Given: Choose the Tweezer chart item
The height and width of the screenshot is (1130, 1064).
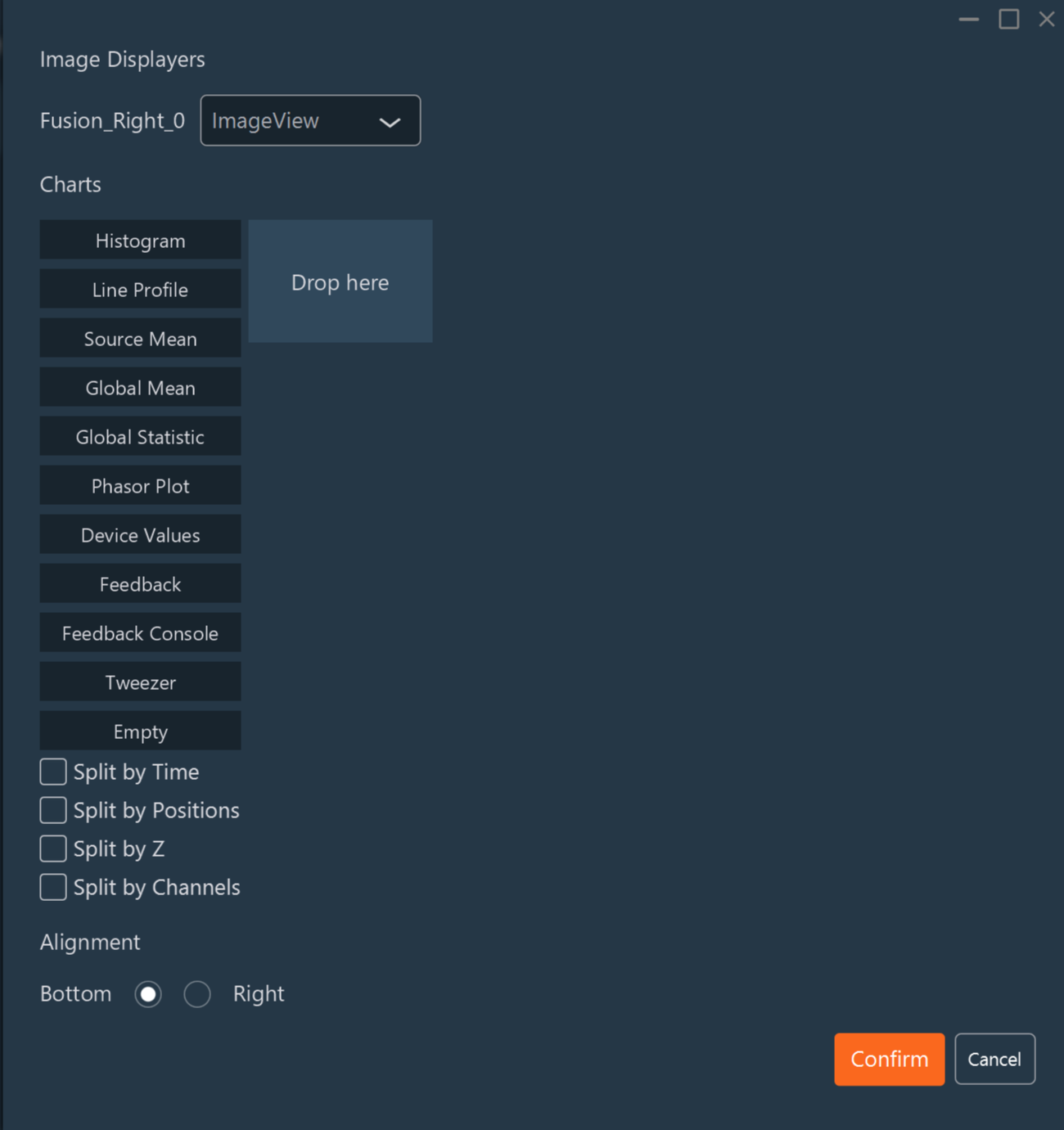Looking at the screenshot, I should [140, 682].
